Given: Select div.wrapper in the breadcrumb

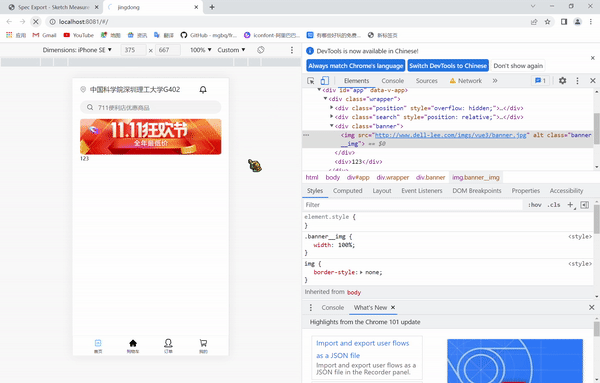Looking at the screenshot, I should pyautogui.click(x=393, y=177).
